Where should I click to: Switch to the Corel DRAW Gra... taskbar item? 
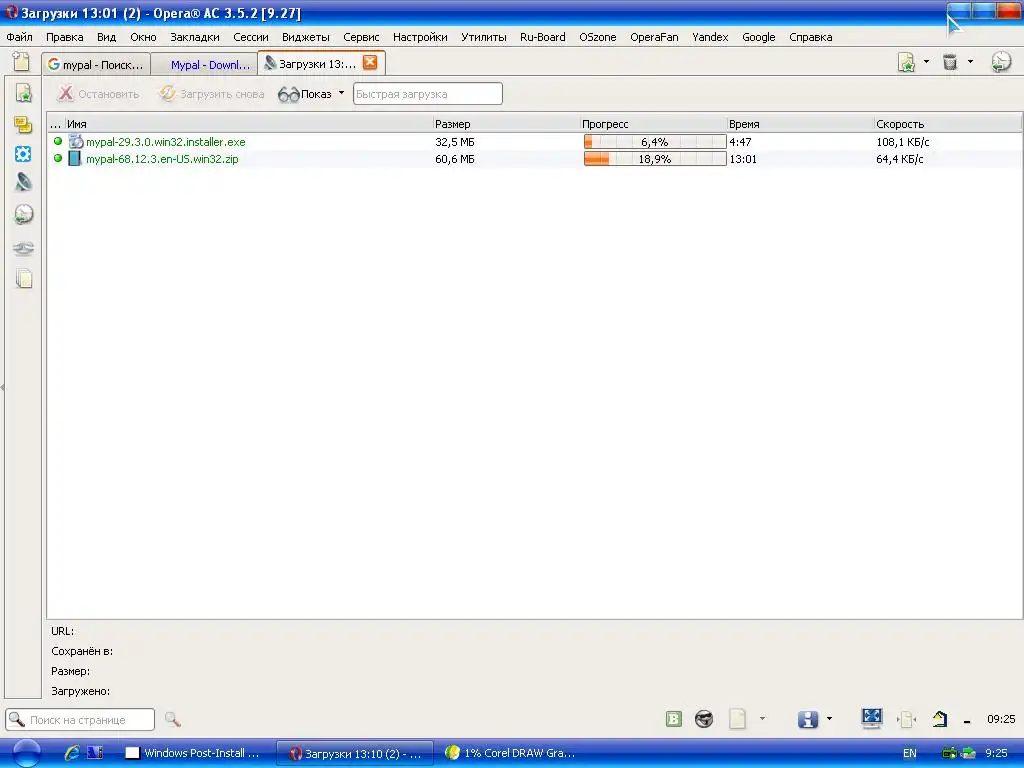pos(511,753)
